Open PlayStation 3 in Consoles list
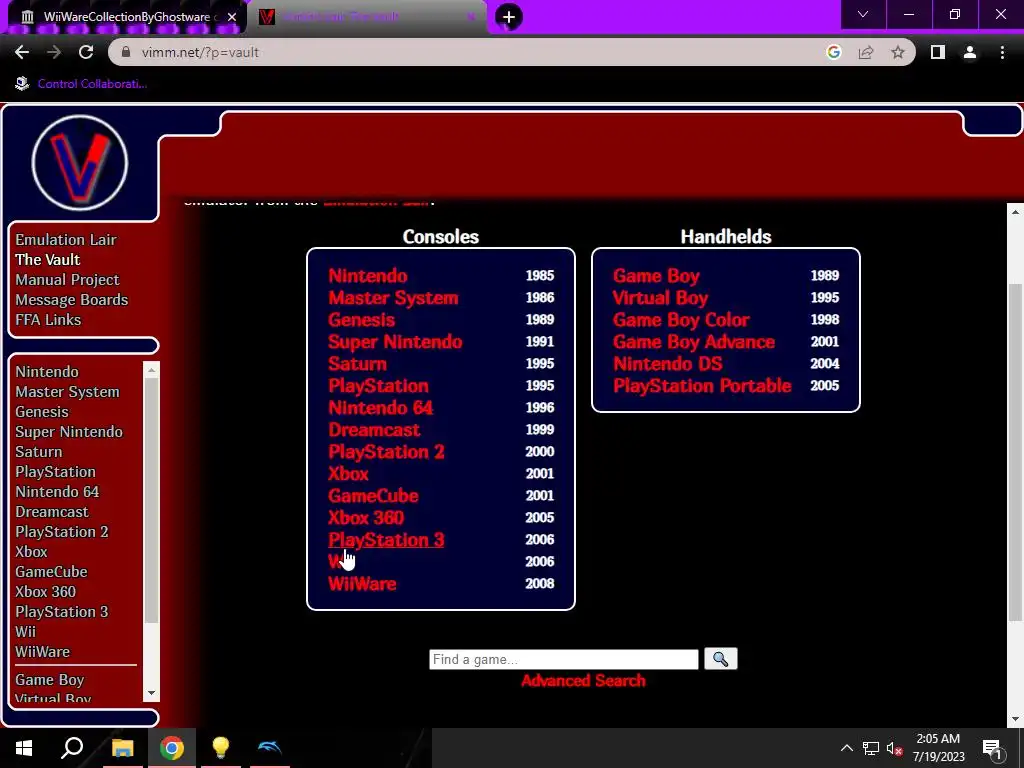 [x=386, y=540]
